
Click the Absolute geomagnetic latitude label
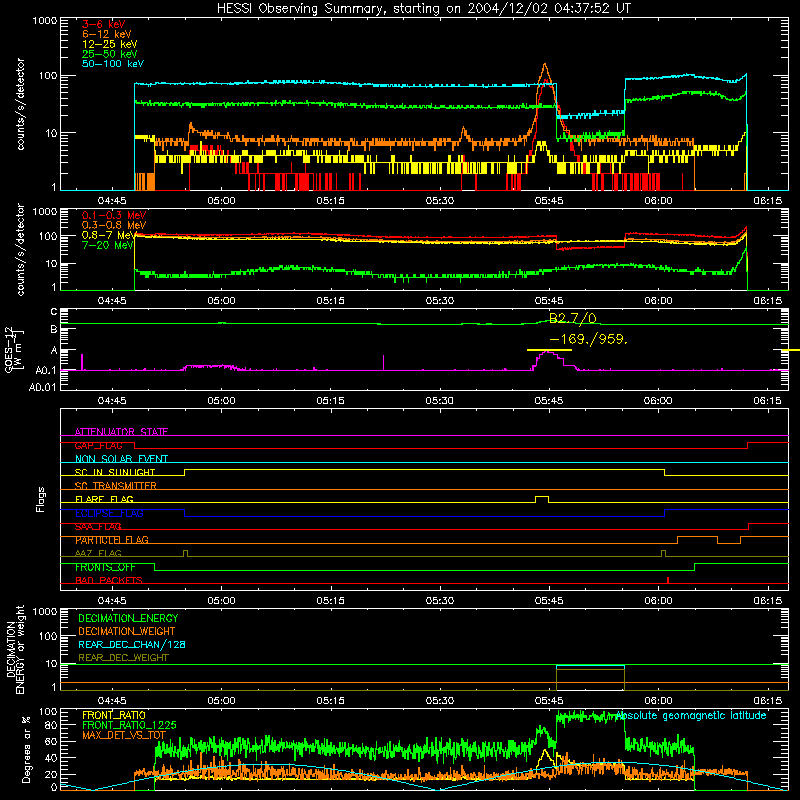(x=691, y=716)
